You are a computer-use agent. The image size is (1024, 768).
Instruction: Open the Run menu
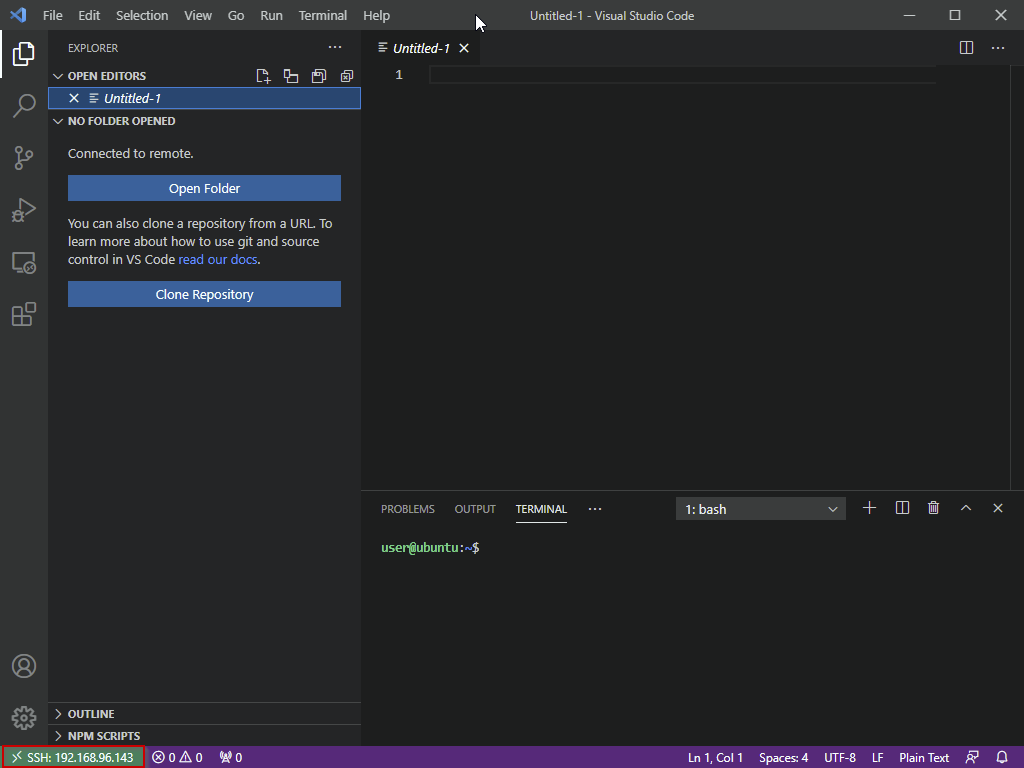tap(272, 16)
